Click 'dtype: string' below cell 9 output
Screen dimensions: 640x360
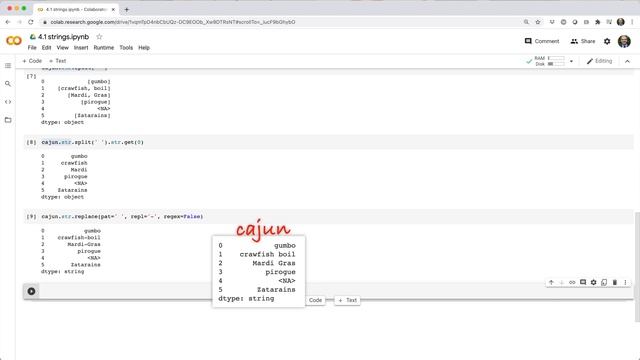pos(62,271)
